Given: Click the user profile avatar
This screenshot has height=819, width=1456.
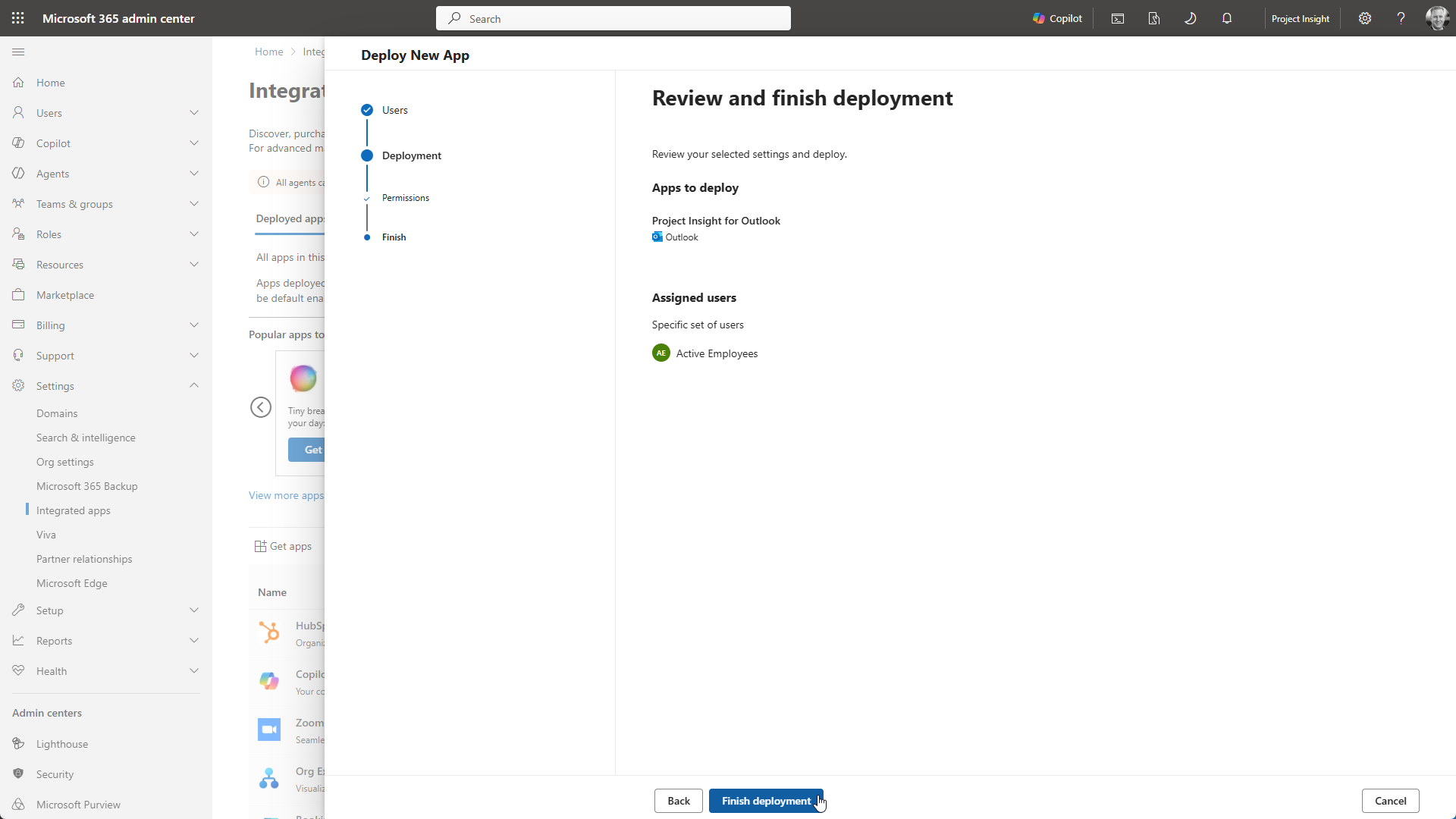Looking at the screenshot, I should click(1437, 18).
